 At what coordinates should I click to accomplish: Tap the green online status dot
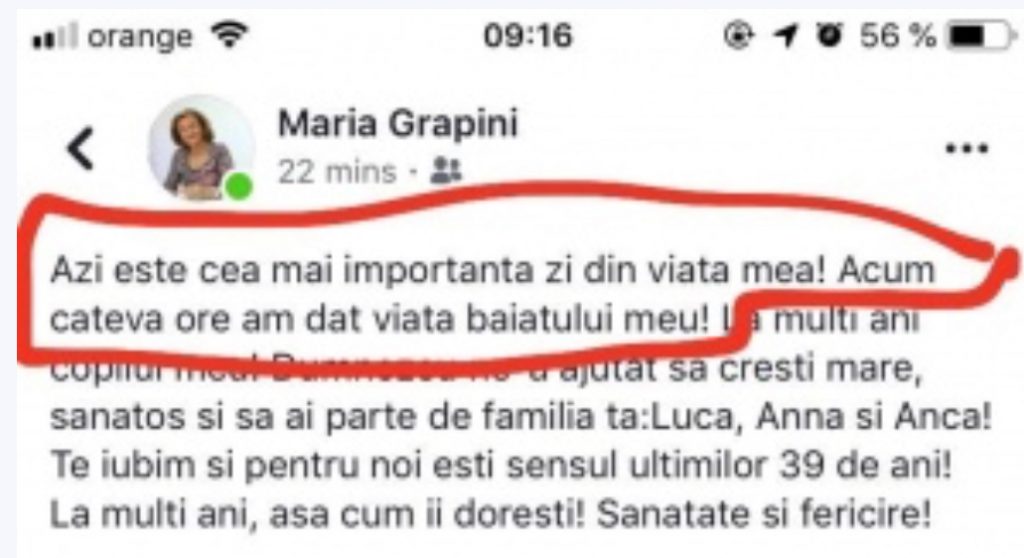coord(239,188)
